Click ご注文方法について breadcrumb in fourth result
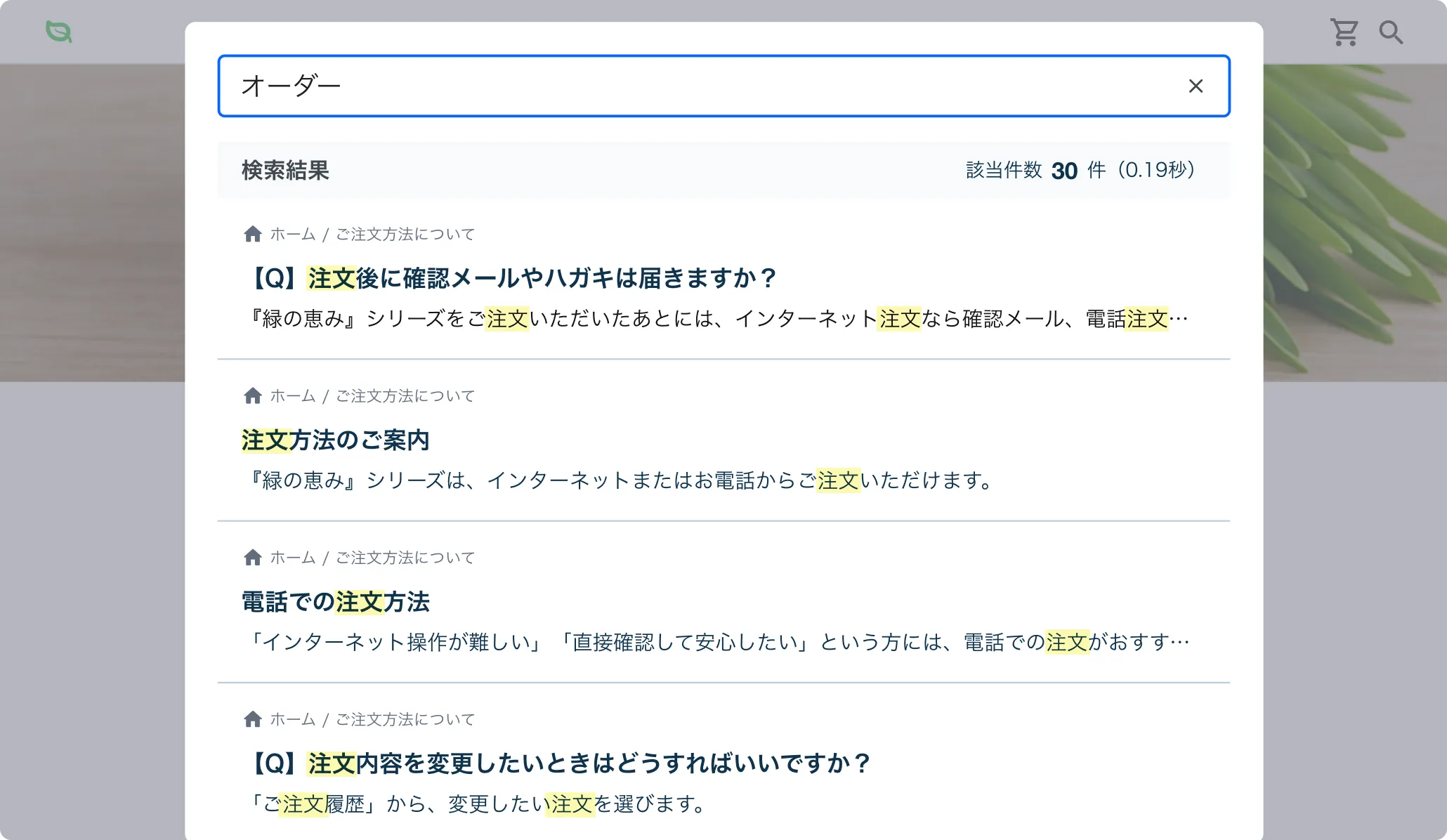The height and width of the screenshot is (840, 1447). pyautogui.click(x=405, y=719)
